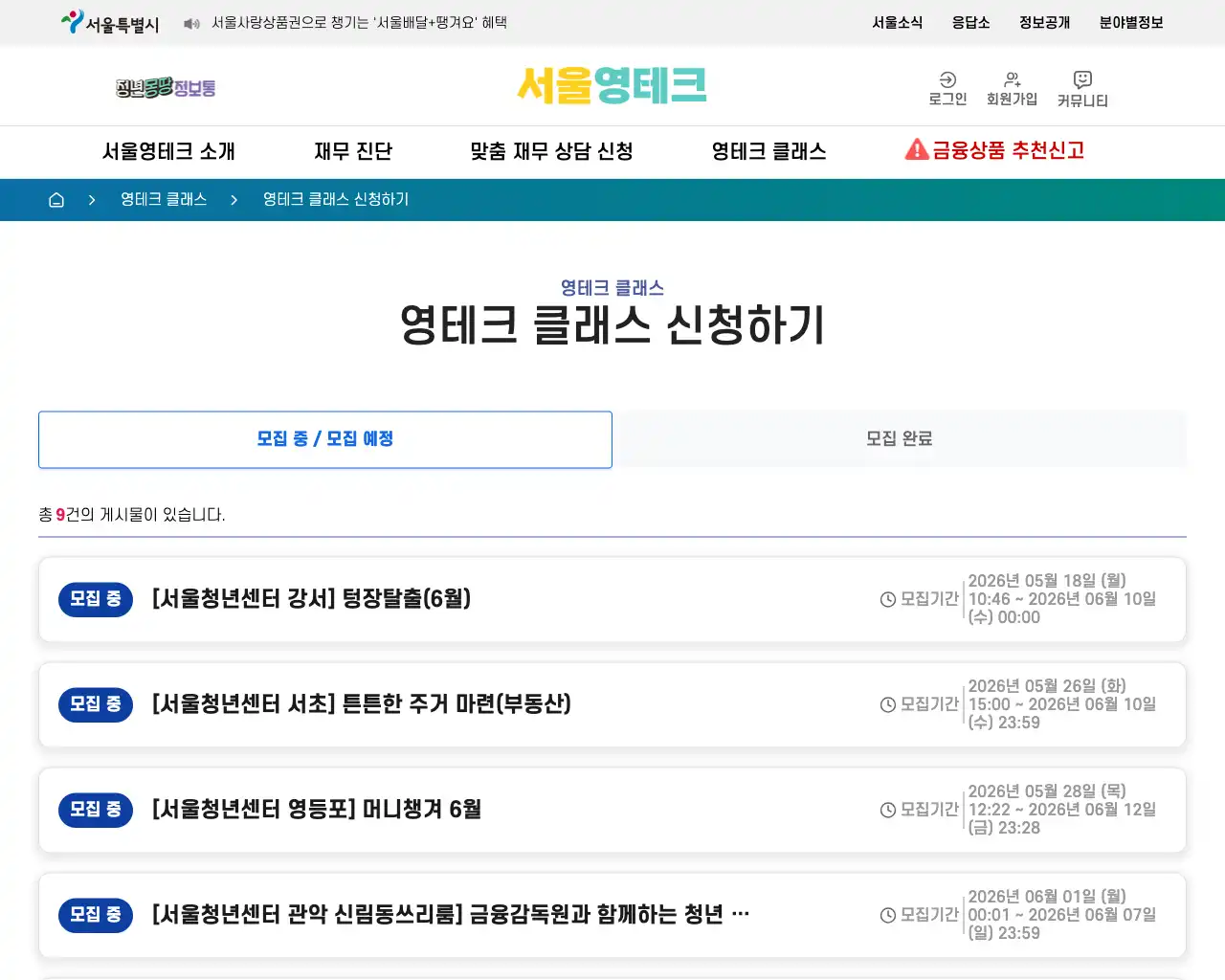Open the 서울배달+땡겨요 notice link
Viewport: 1225px width, 980px height.
[x=359, y=22]
